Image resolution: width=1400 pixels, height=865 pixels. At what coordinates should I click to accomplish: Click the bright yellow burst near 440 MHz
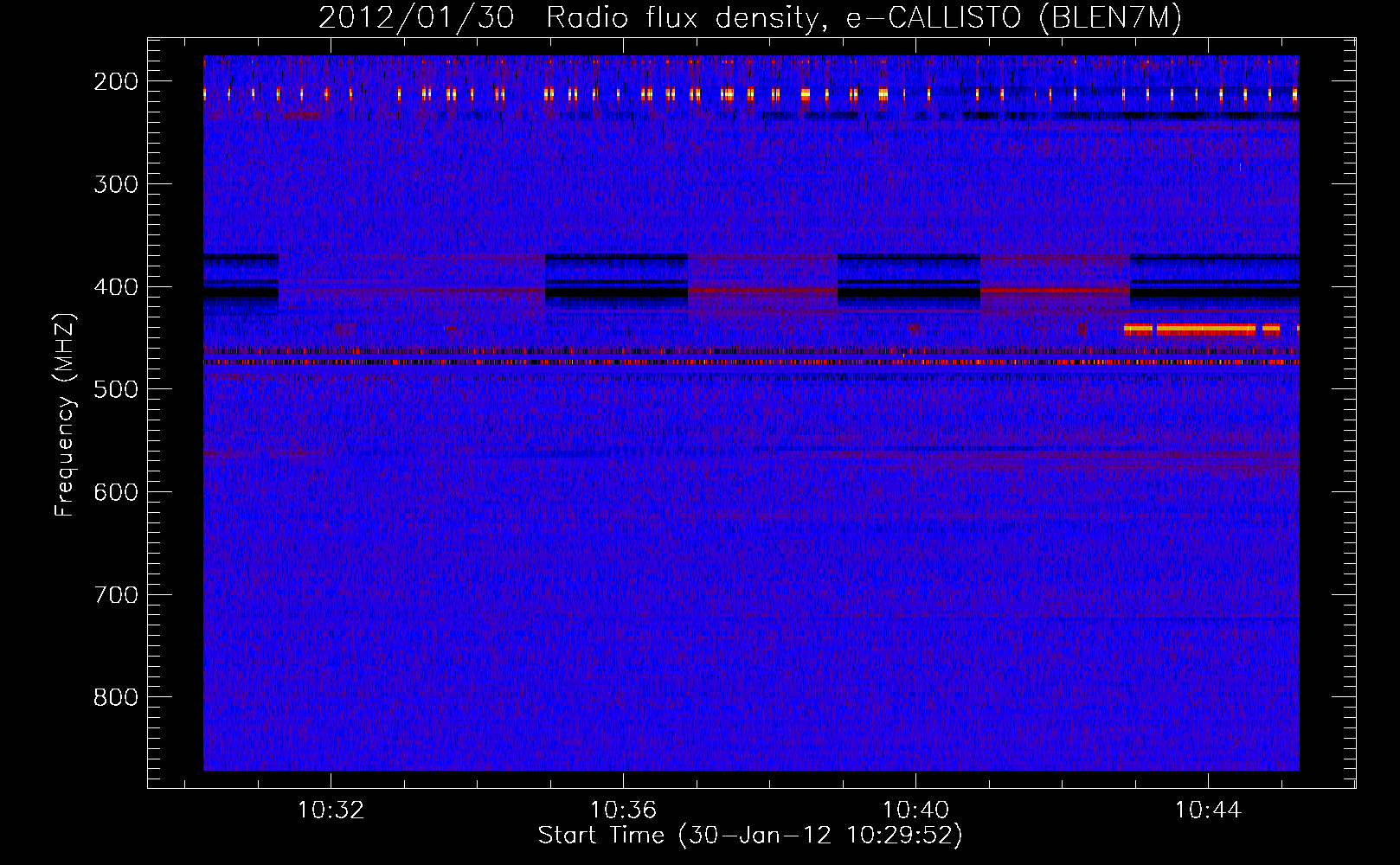(x=1206, y=330)
